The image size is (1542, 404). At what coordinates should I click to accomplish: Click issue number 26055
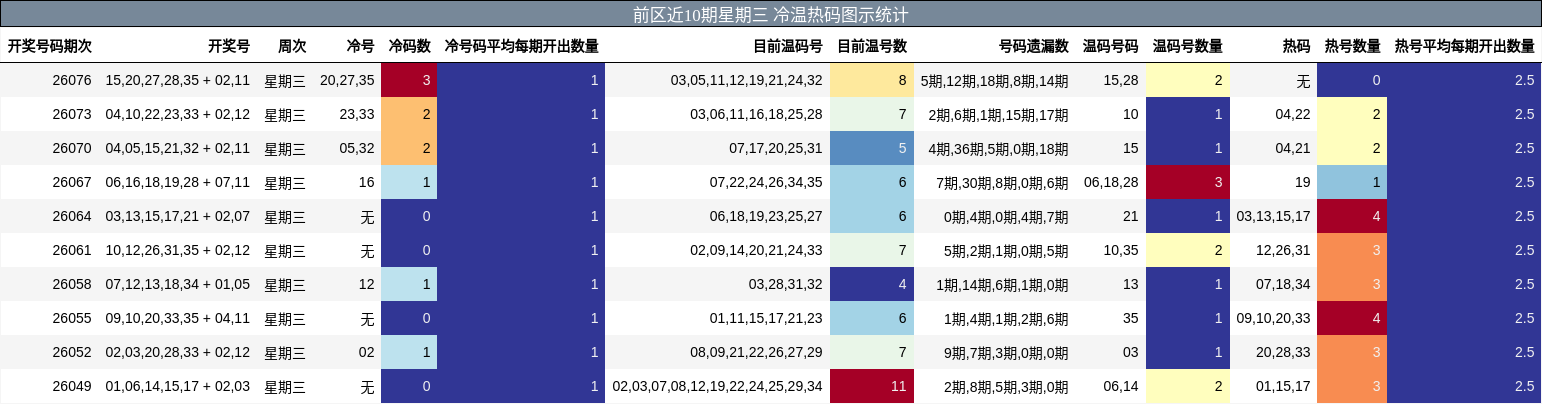(x=72, y=318)
